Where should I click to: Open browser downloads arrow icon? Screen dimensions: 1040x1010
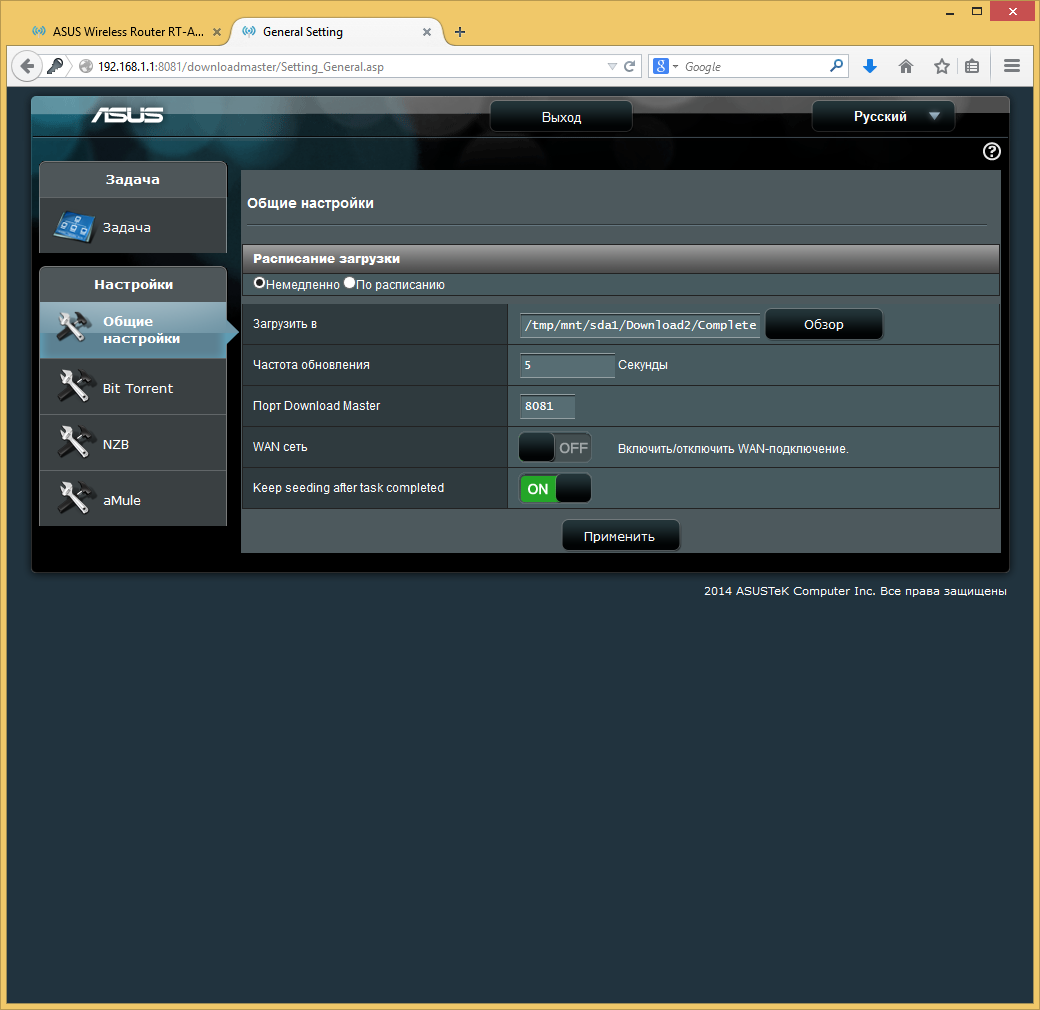click(x=870, y=66)
